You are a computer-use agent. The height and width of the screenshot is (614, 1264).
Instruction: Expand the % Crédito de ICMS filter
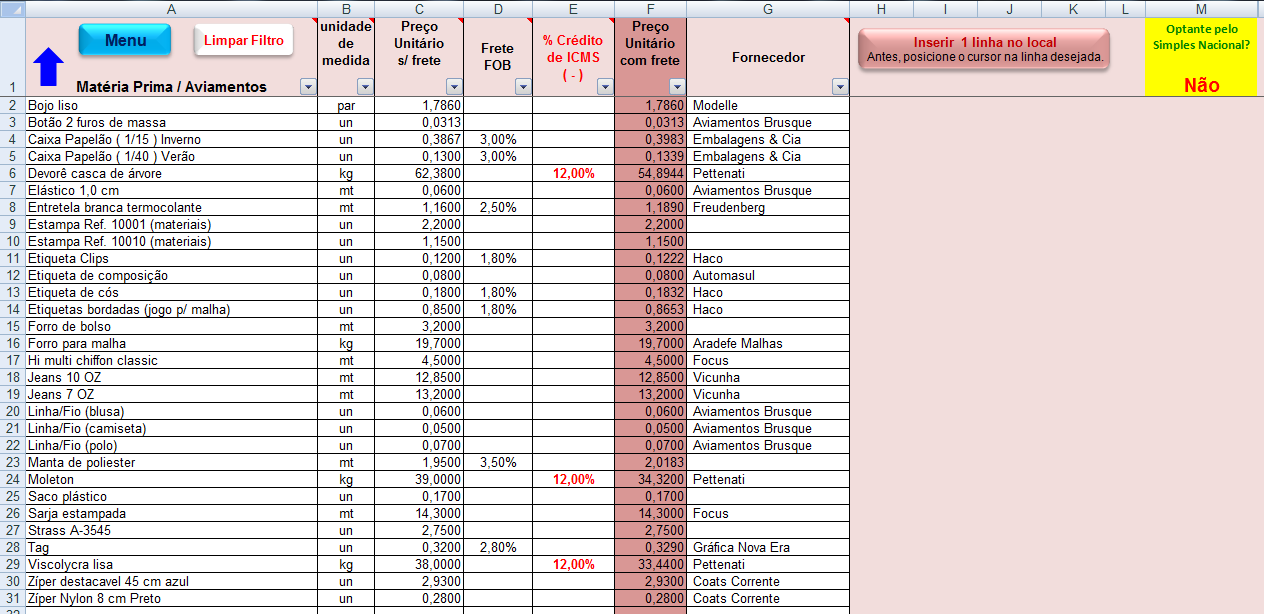click(x=605, y=87)
